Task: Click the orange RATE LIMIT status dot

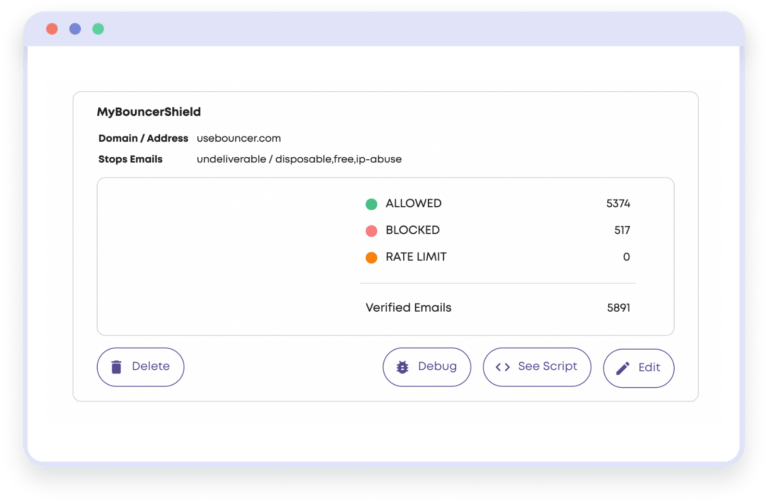Action: click(x=371, y=258)
